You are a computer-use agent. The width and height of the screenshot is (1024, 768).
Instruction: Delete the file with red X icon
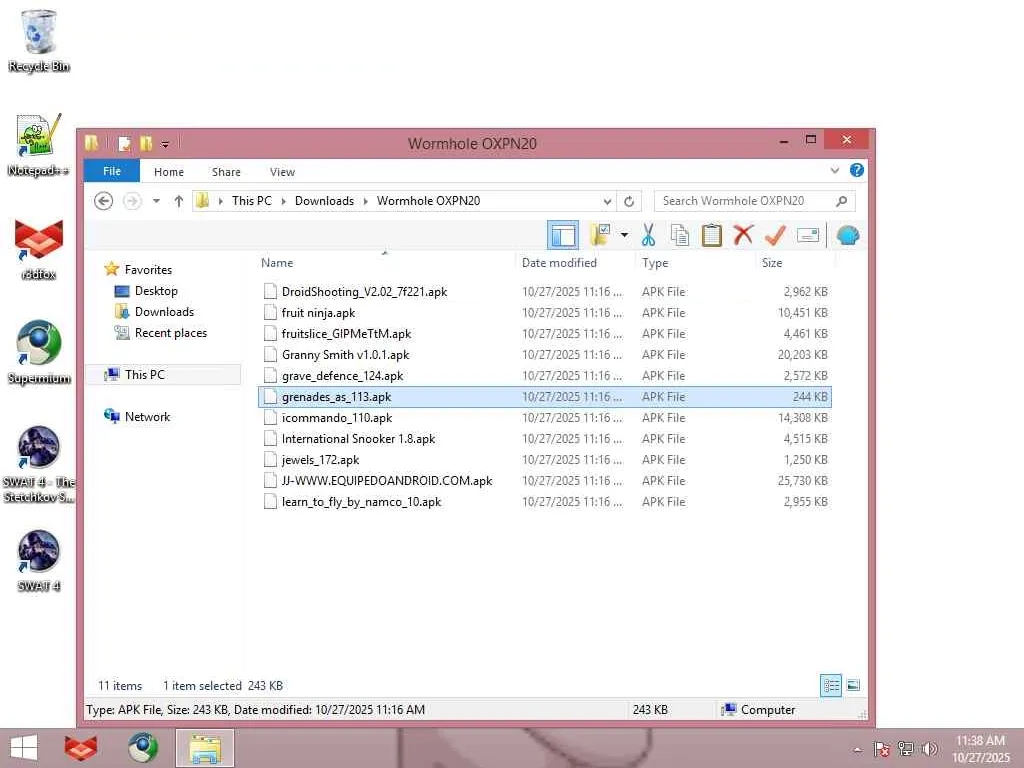pos(743,235)
